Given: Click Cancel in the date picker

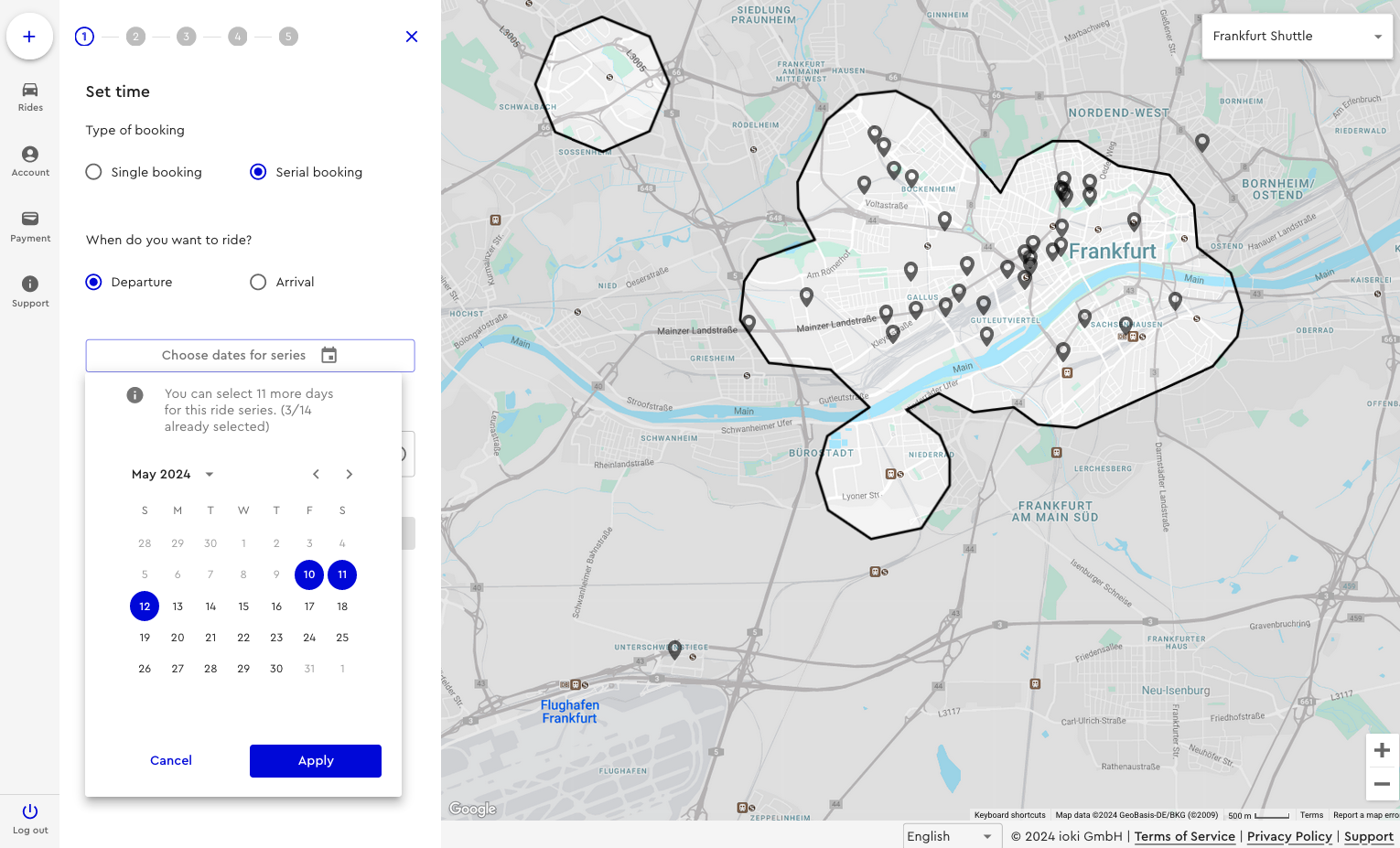Looking at the screenshot, I should [171, 761].
